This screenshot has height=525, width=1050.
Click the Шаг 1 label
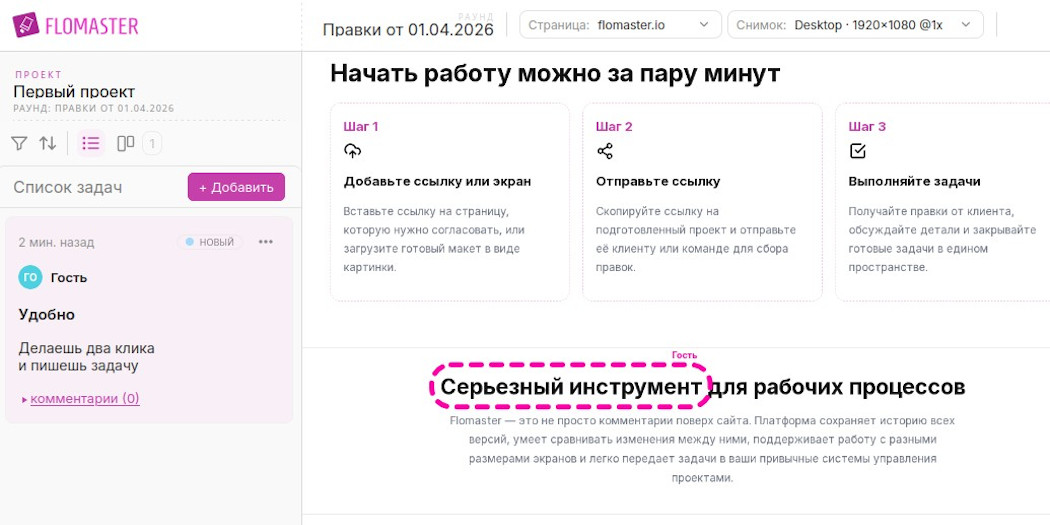(361, 127)
